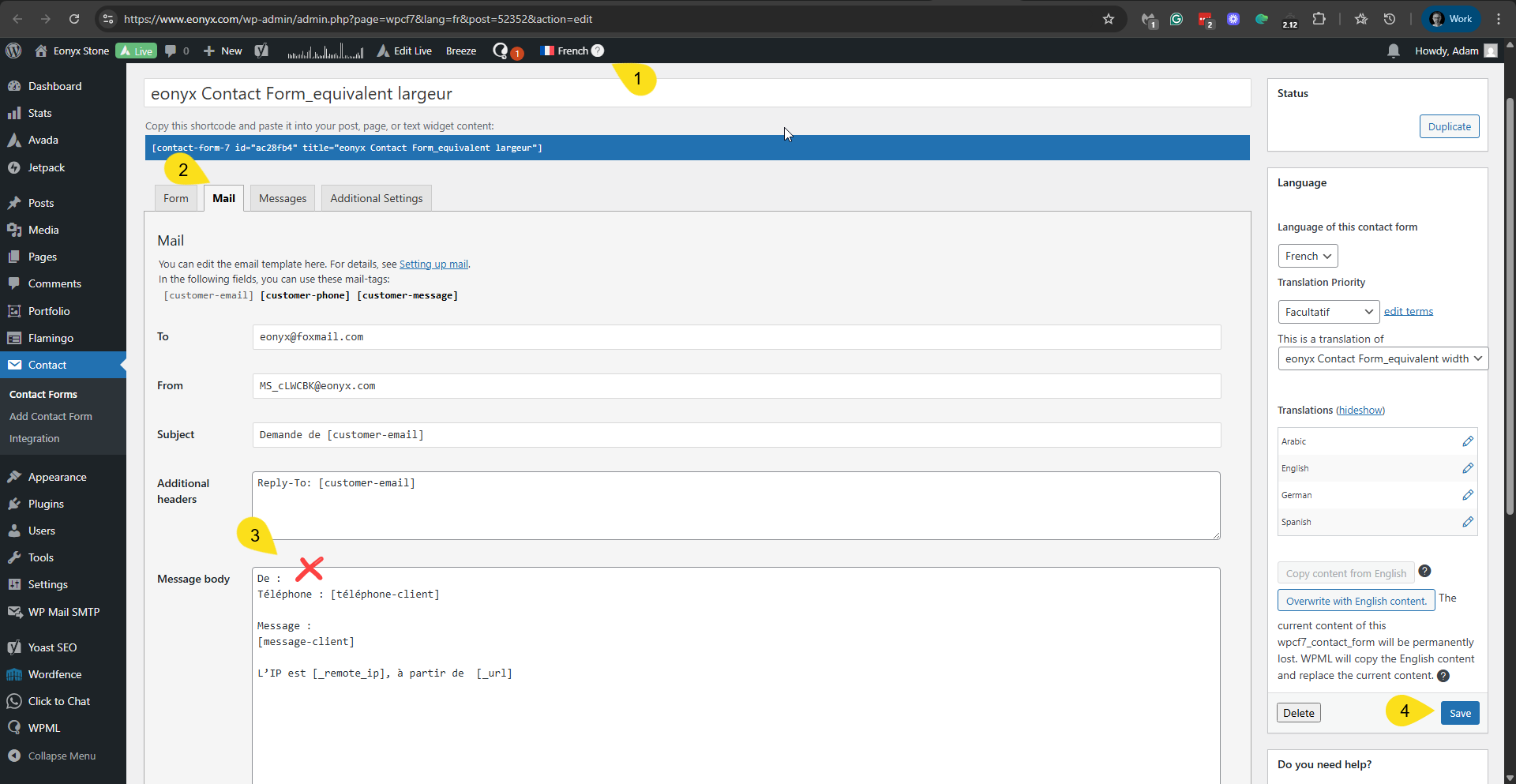1516x784 pixels.
Task: Open the Grammarly extension icon
Action: (x=1176, y=19)
